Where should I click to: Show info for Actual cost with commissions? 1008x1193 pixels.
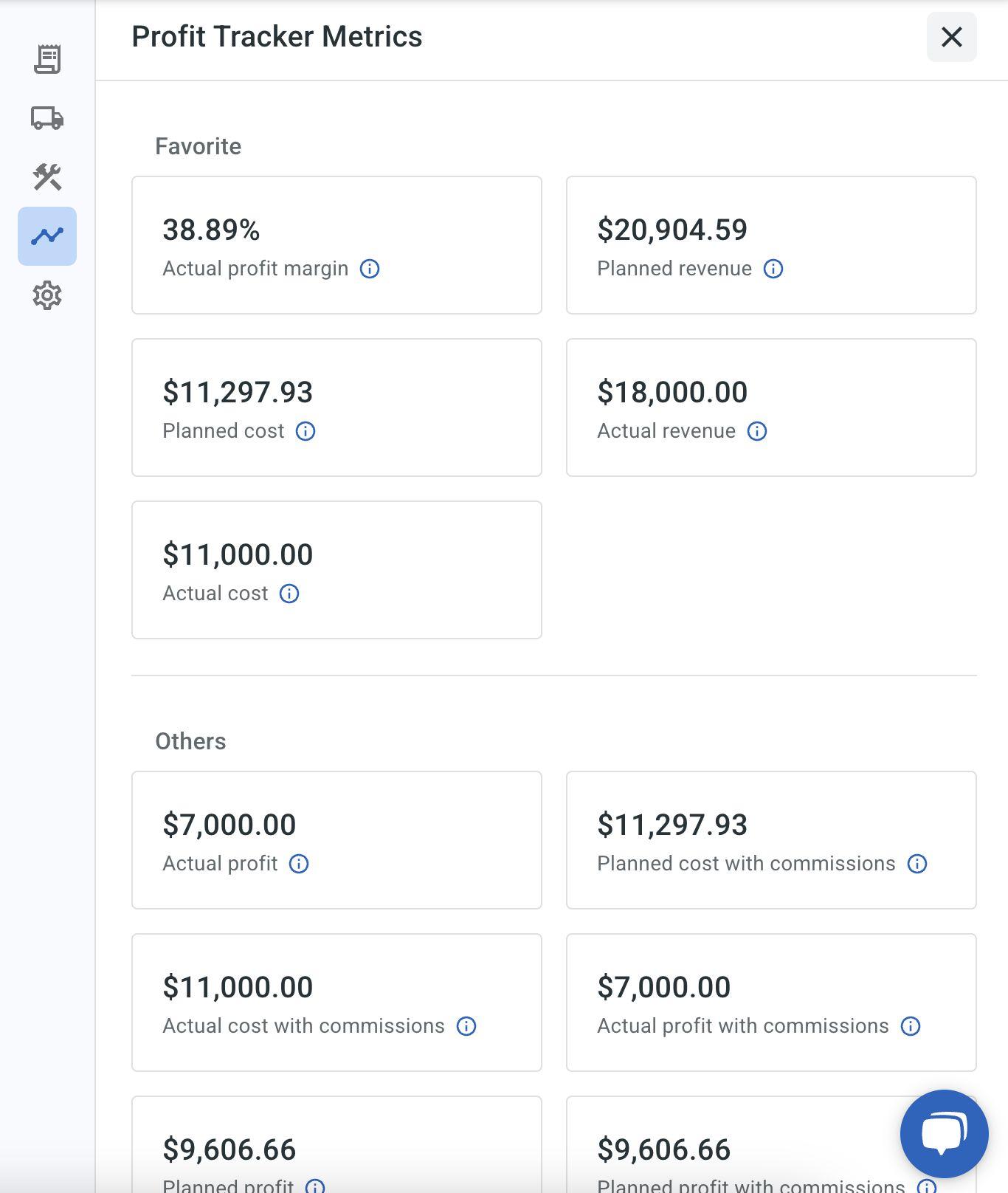pyautogui.click(x=466, y=1026)
